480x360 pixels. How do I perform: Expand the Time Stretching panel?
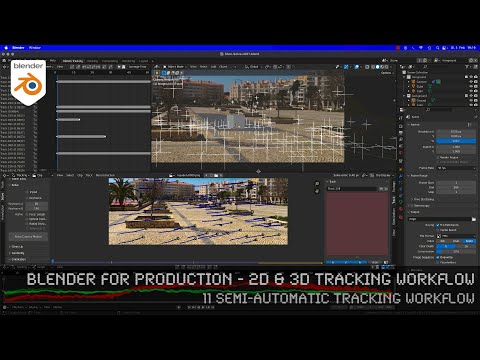point(423,199)
